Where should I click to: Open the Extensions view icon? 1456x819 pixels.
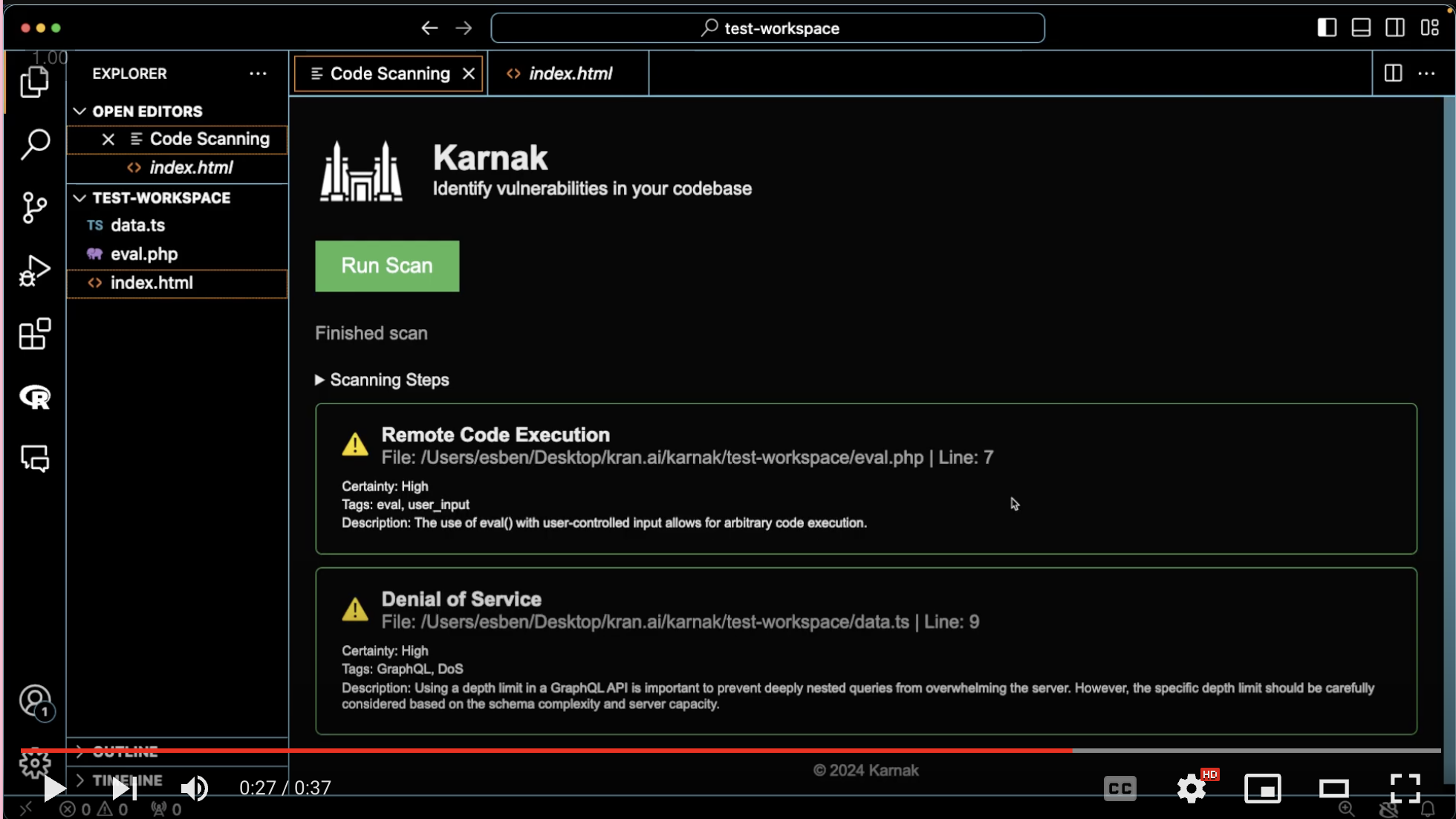[x=35, y=334]
